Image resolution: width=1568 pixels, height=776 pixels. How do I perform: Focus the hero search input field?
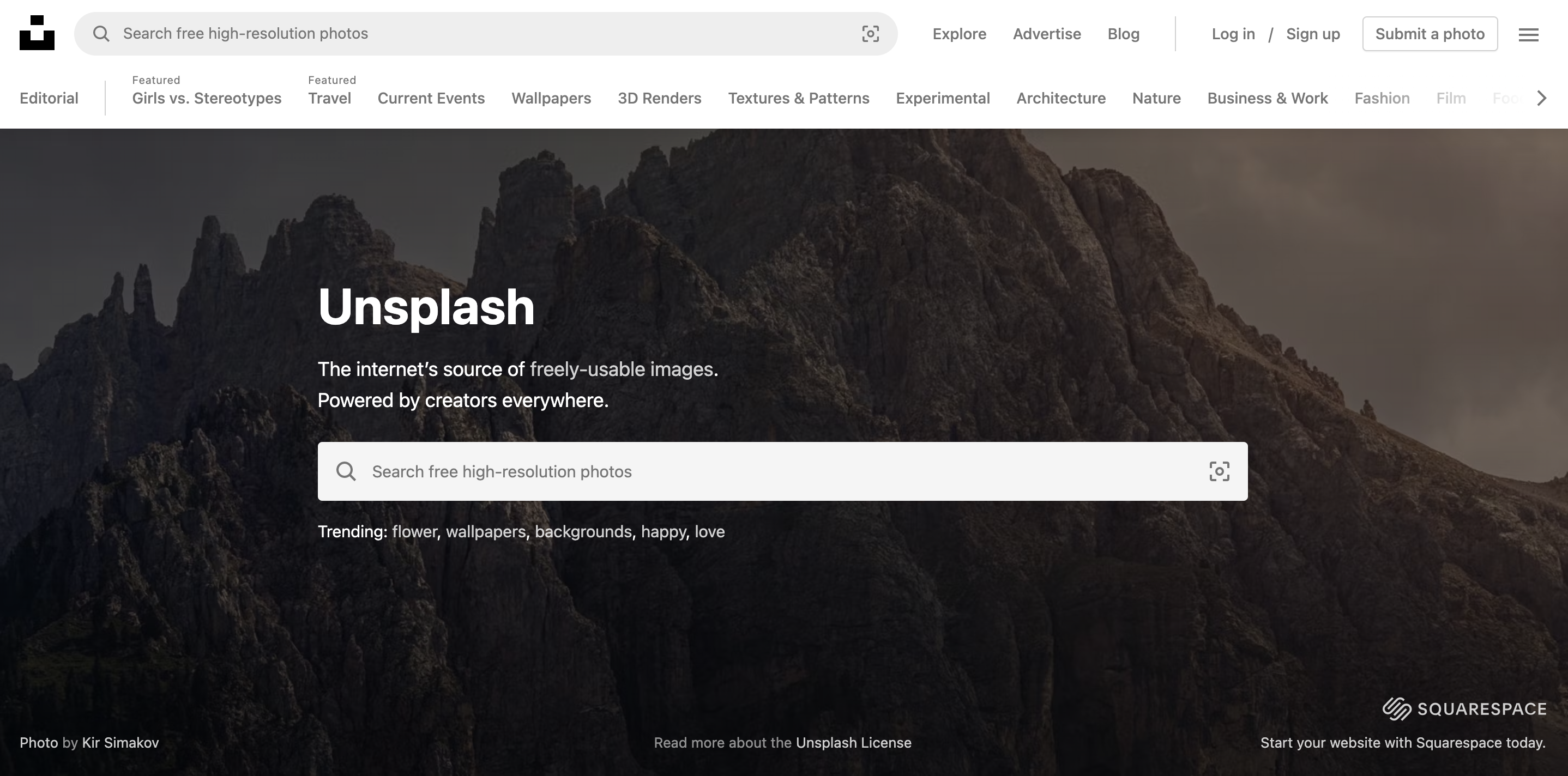(x=779, y=472)
